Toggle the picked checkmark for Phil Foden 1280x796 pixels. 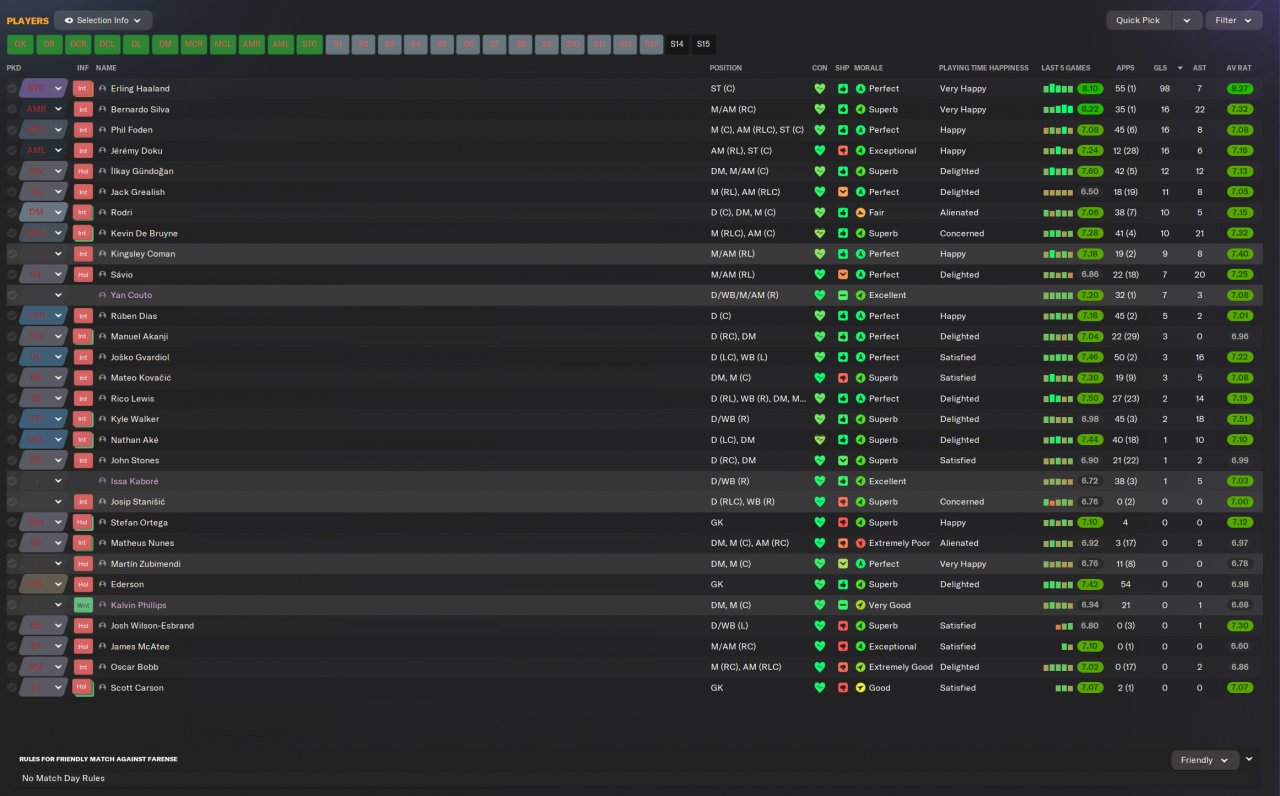(x=12, y=130)
